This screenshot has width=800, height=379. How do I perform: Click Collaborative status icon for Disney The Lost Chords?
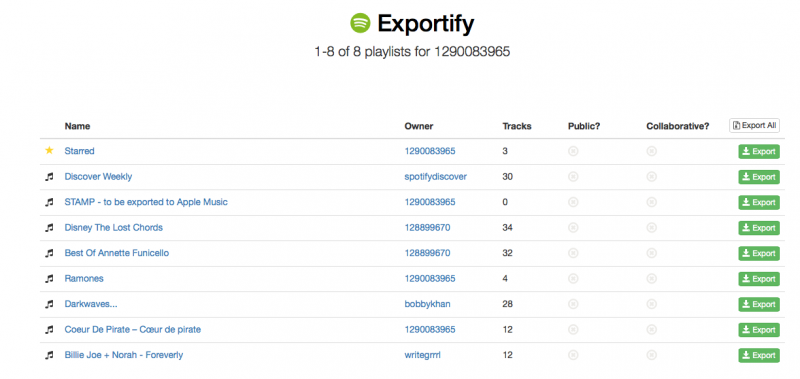(x=652, y=228)
